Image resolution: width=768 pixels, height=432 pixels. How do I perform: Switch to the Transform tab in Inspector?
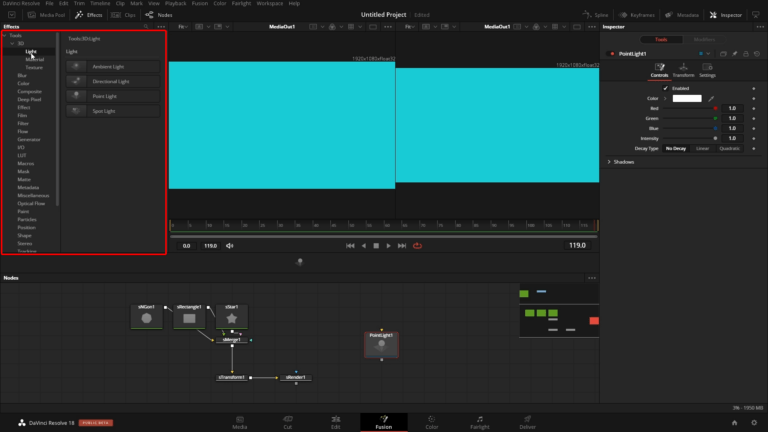(x=683, y=70)
